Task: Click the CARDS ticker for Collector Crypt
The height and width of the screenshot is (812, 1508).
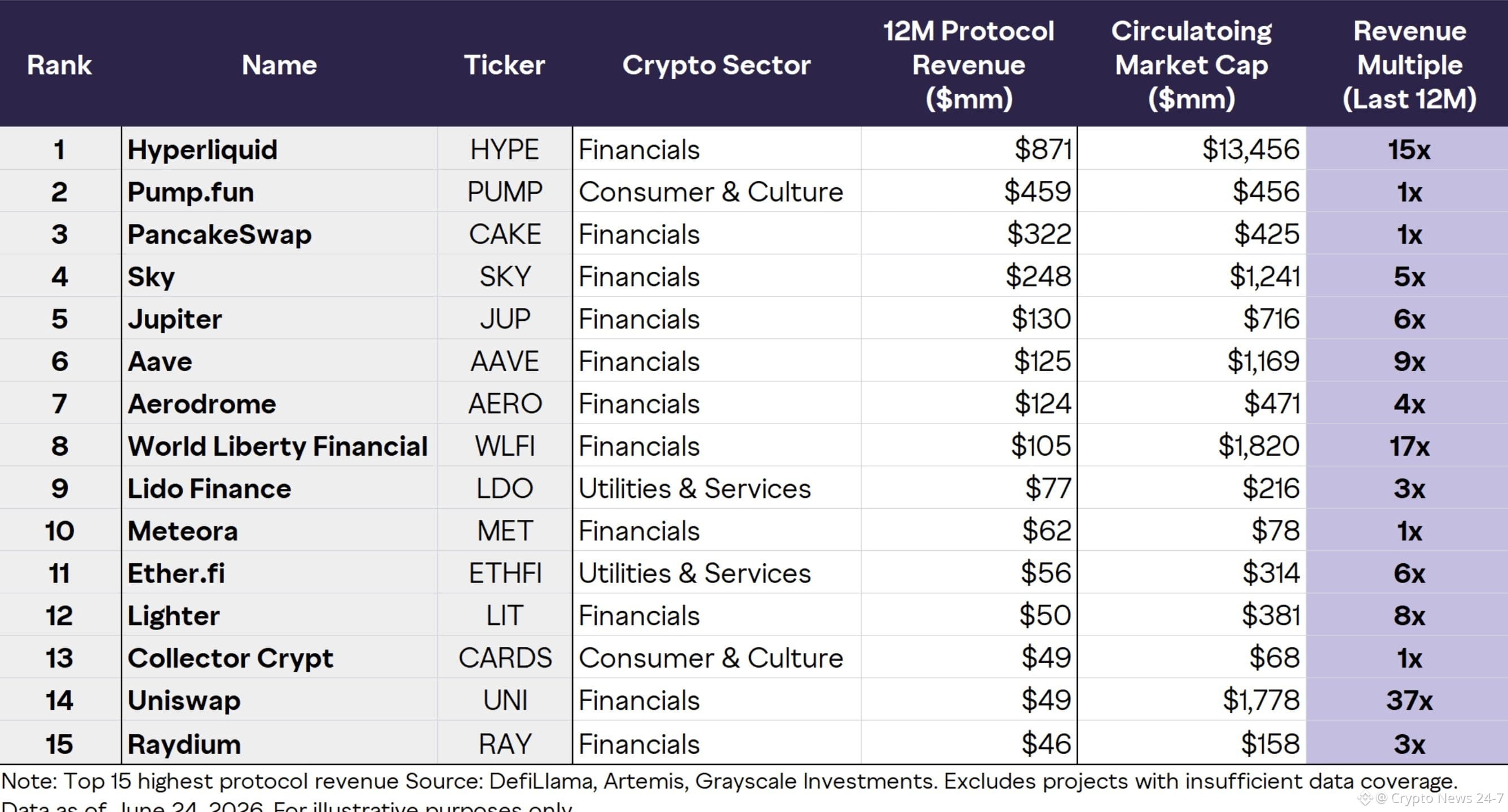Action: click(505, 657)
